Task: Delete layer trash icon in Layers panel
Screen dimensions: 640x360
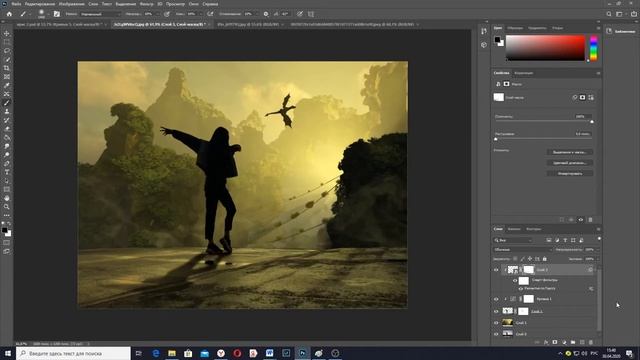Action: [x=591, y=342]
